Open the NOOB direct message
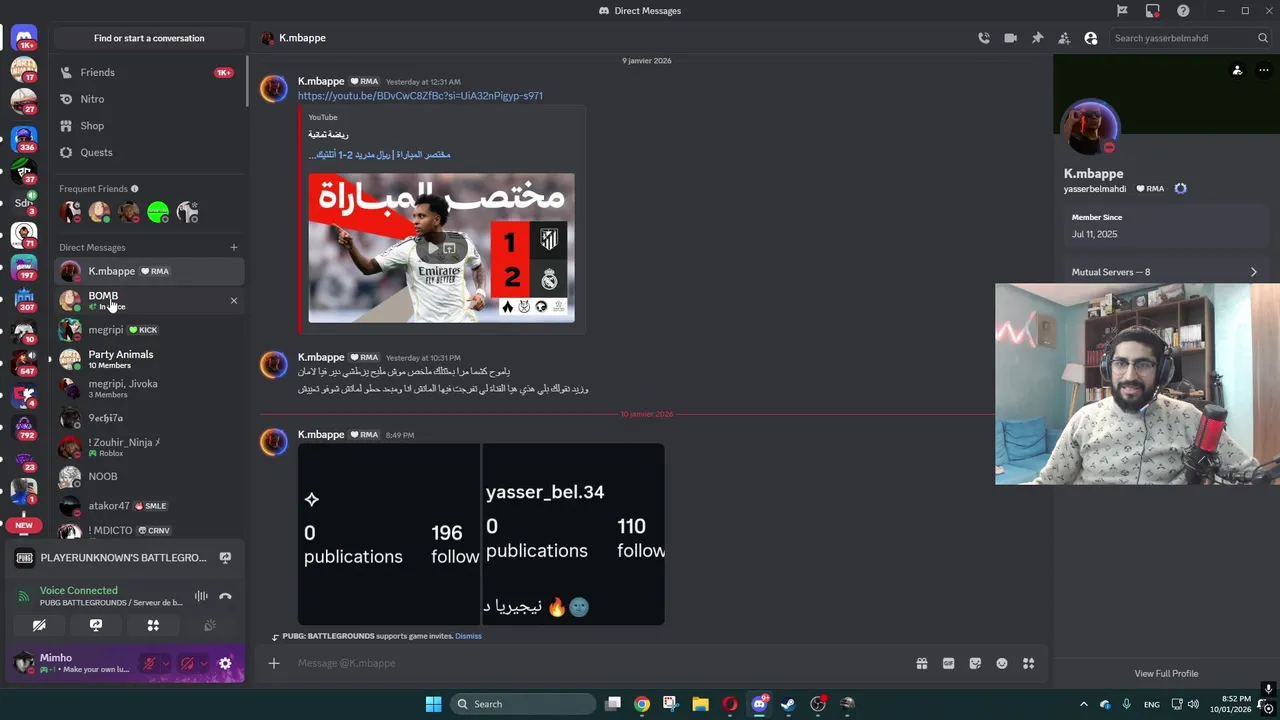 click(149, 477)
